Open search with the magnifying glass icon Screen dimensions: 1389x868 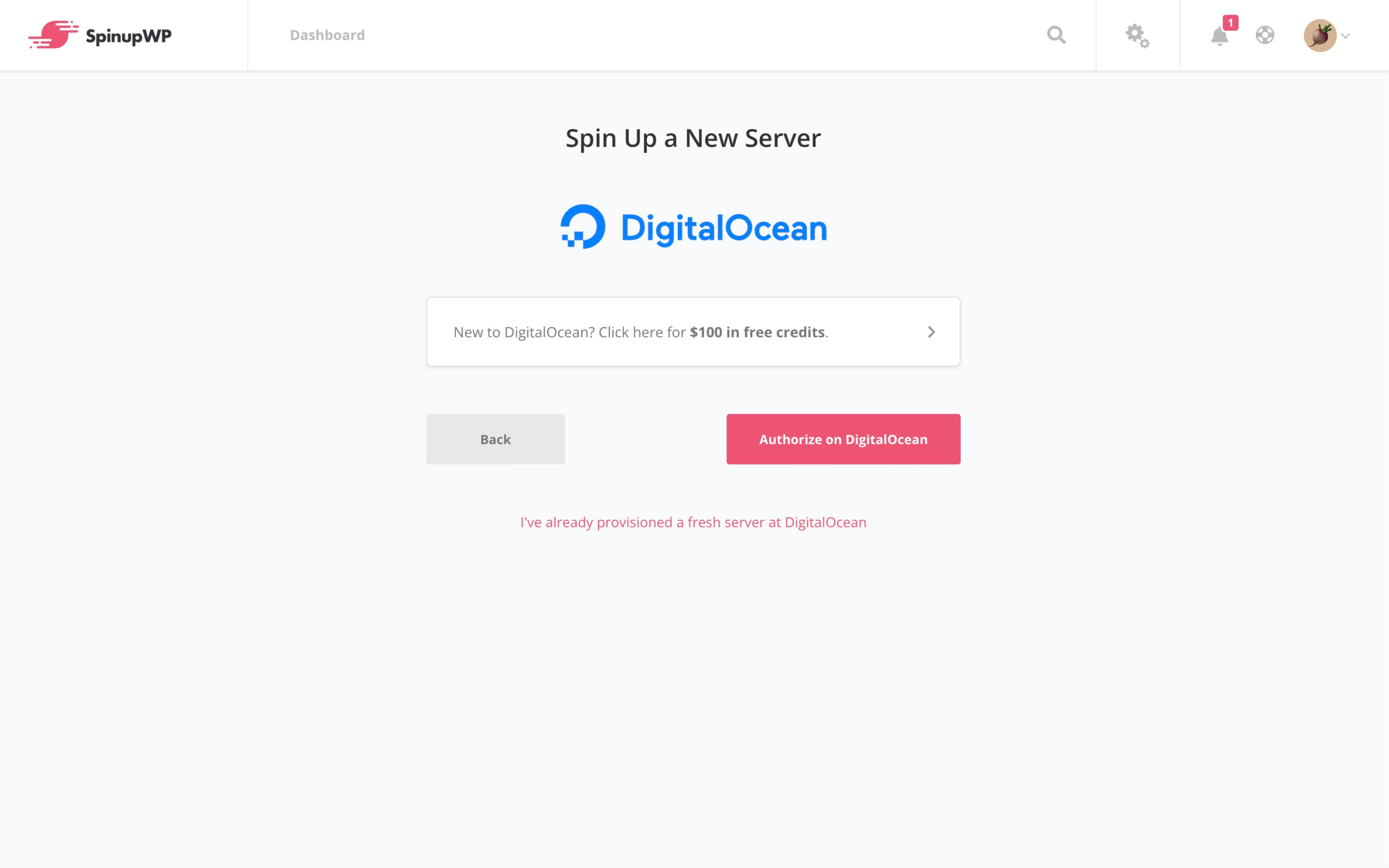coord(1056,35)
